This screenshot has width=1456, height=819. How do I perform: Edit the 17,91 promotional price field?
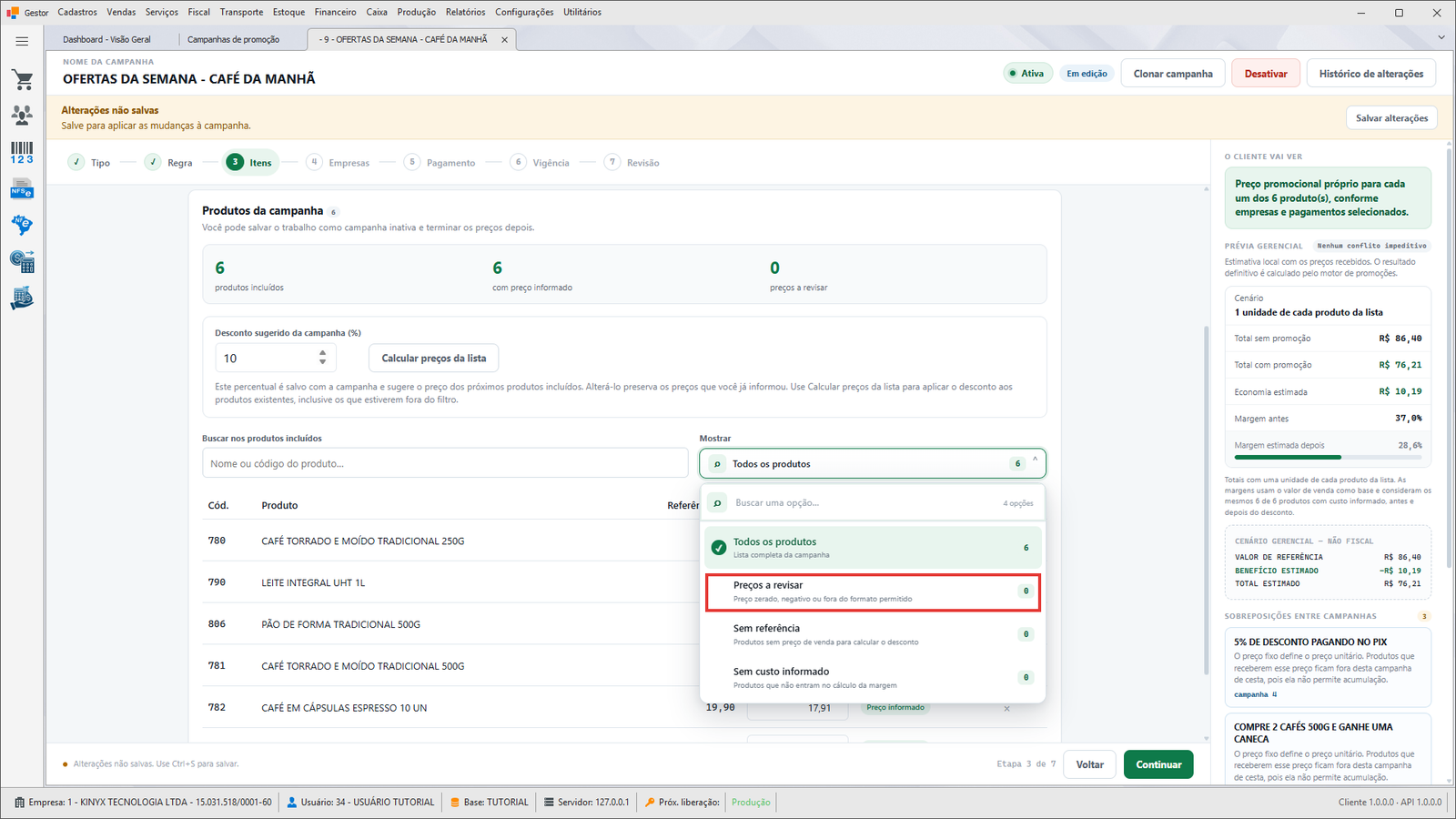point(798,708)
